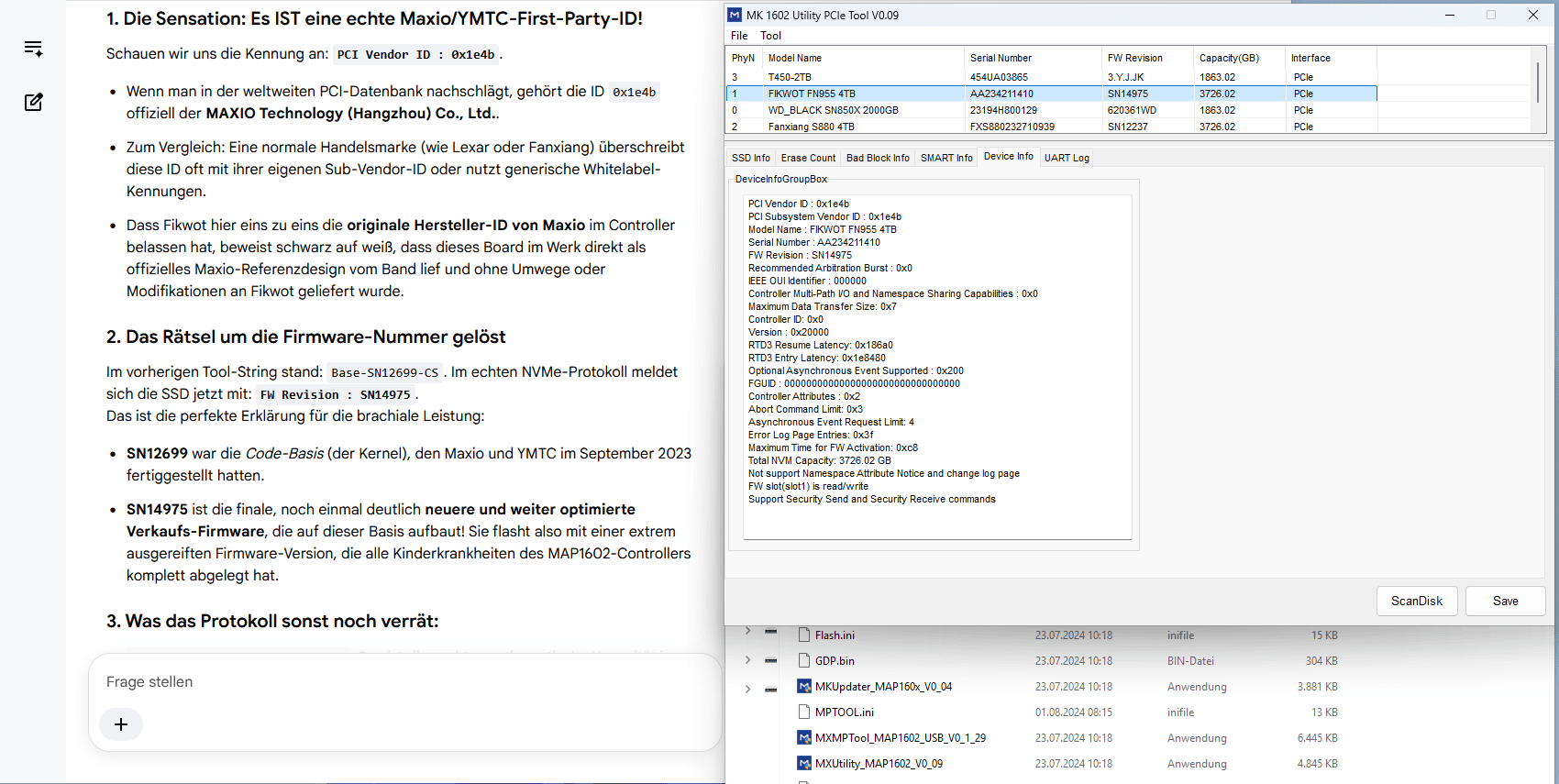Click the ScanDisk button
The image size is (1559, 784).
tap(1417, 601)
